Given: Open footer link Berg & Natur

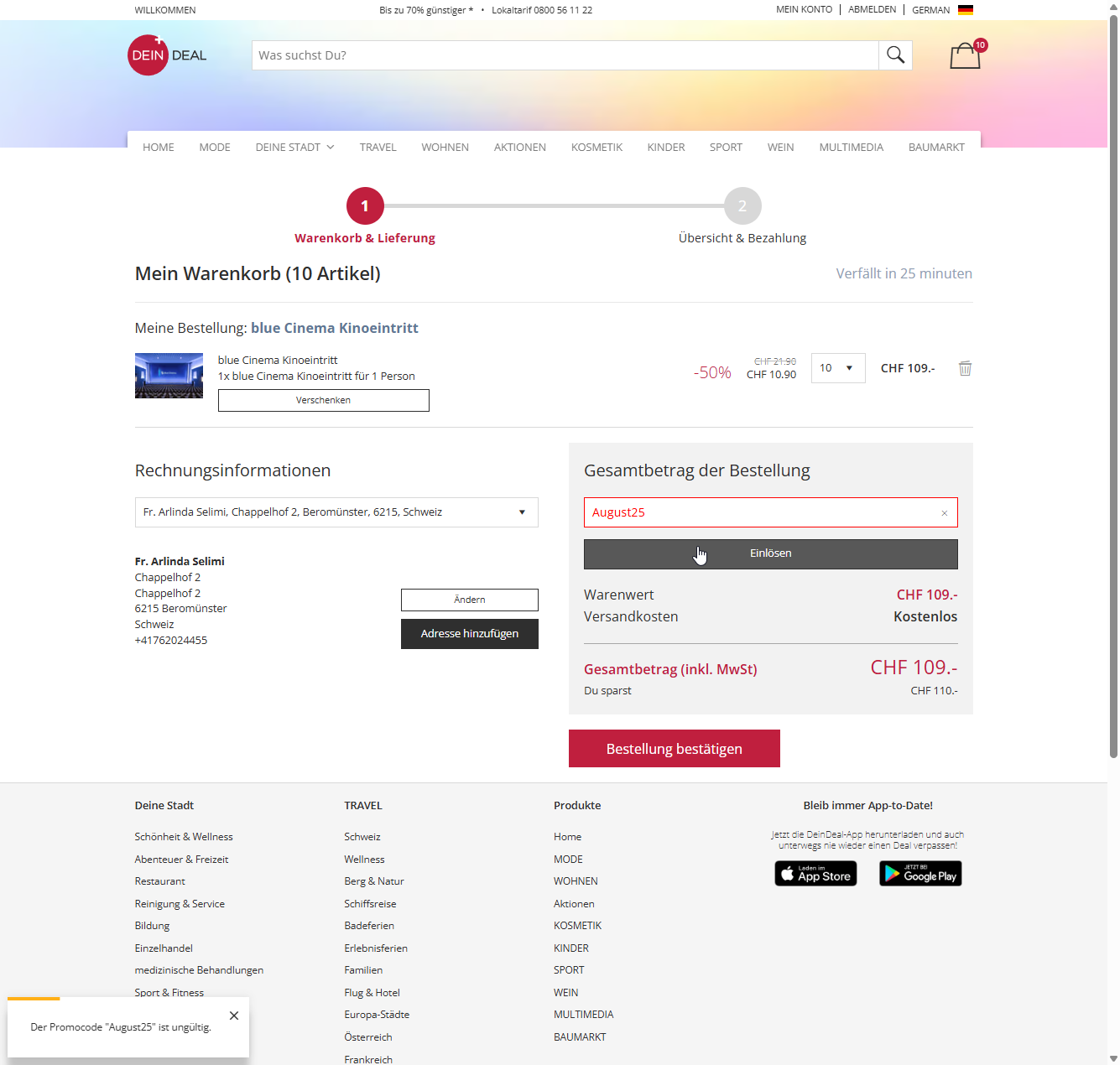Looking at the screenshot, I should 374,881.
